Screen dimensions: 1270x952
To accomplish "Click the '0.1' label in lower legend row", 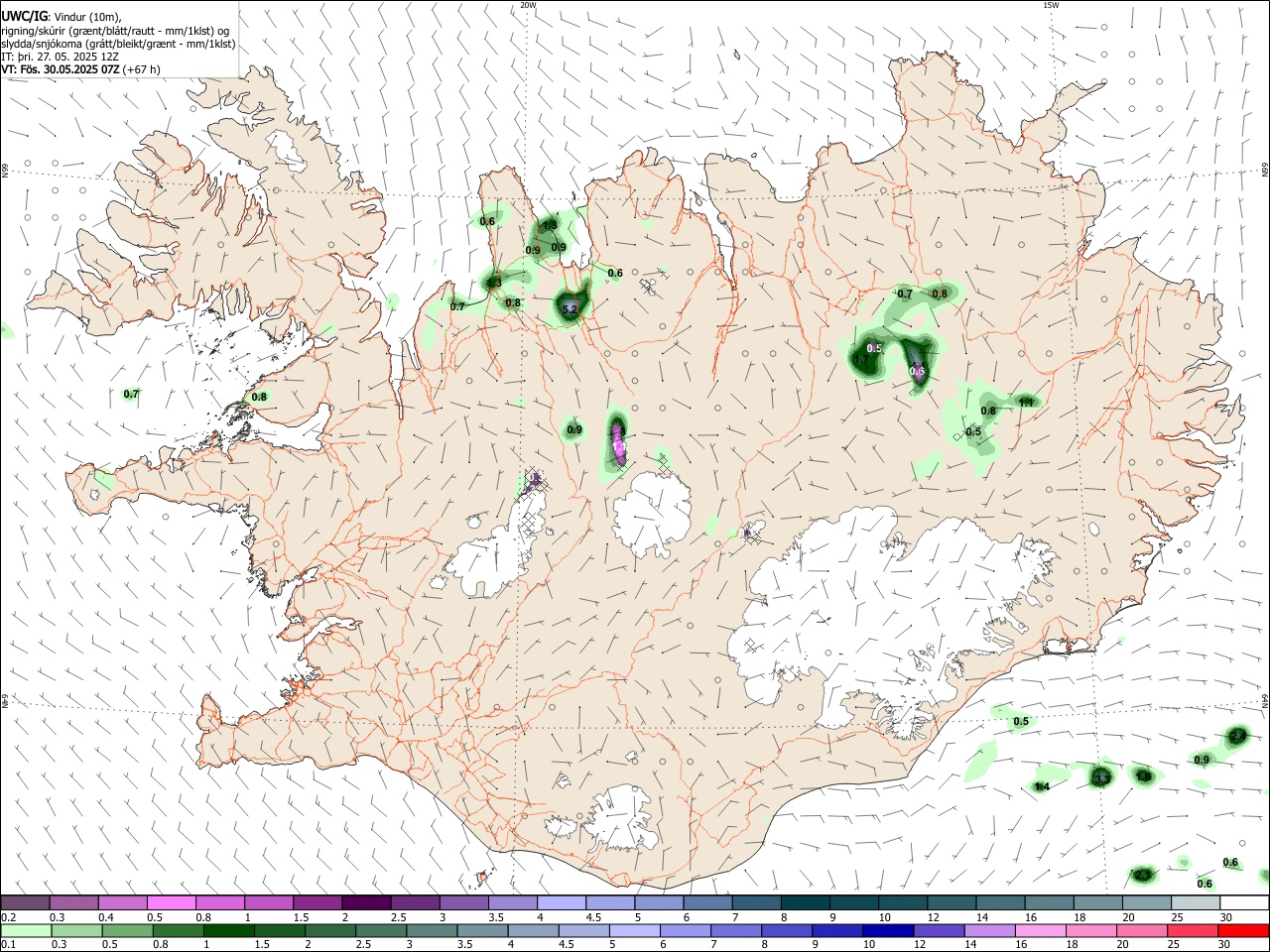I will pos(10,945).
